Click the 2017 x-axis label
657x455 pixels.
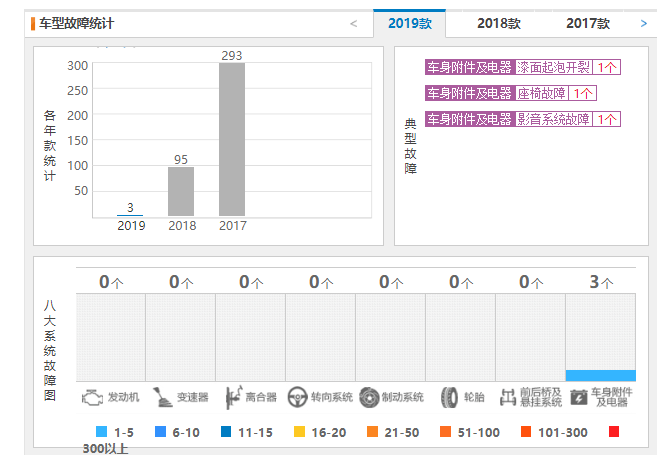(233, 226)
